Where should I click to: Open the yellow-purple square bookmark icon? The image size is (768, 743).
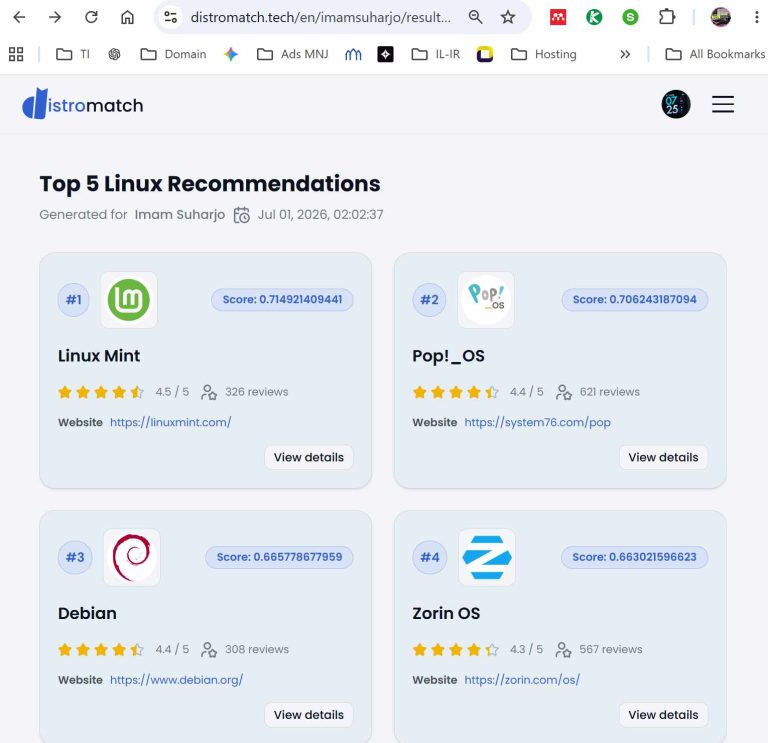(x=485, y=54)
